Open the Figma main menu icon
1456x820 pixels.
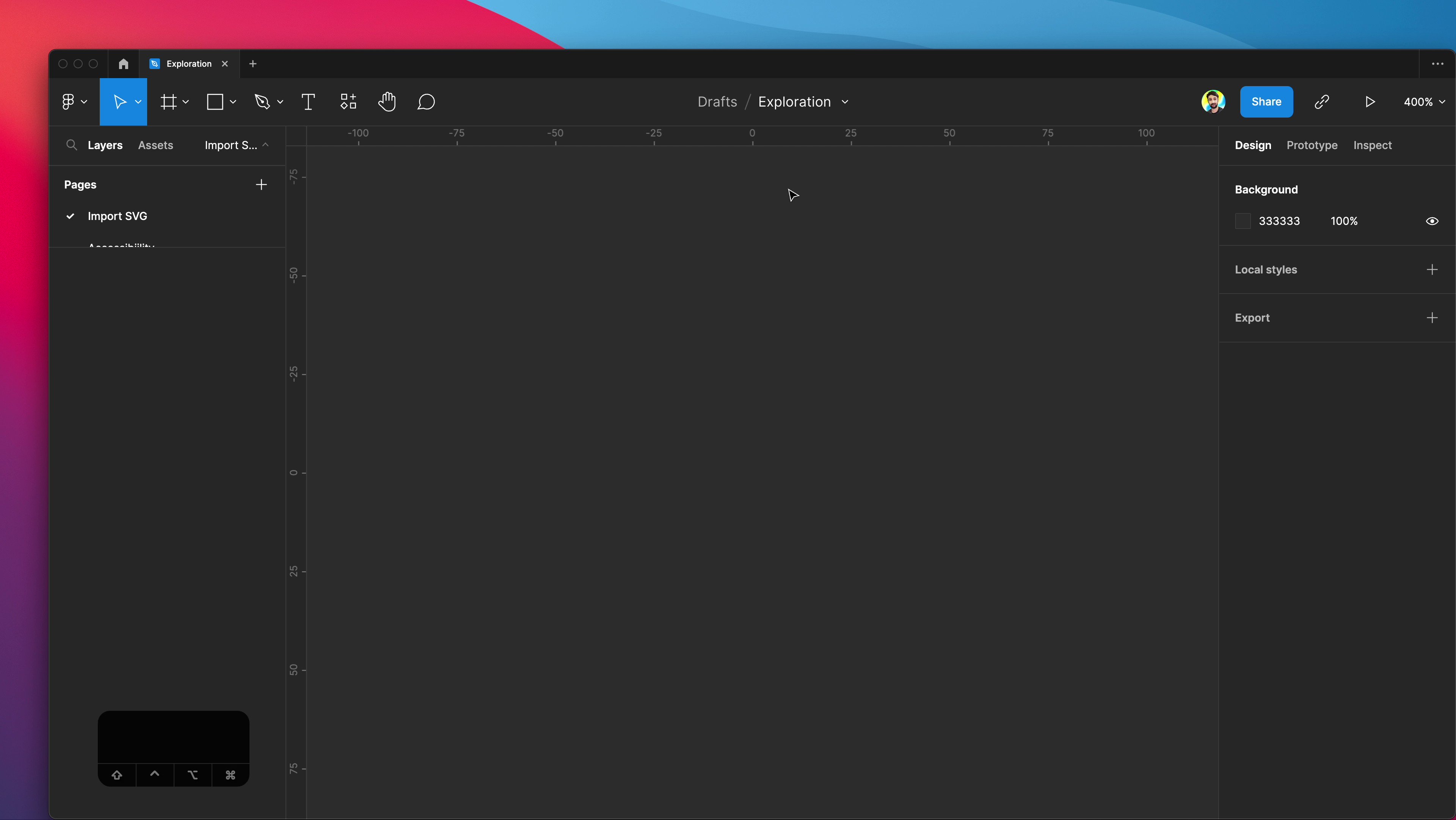(68, 102)
